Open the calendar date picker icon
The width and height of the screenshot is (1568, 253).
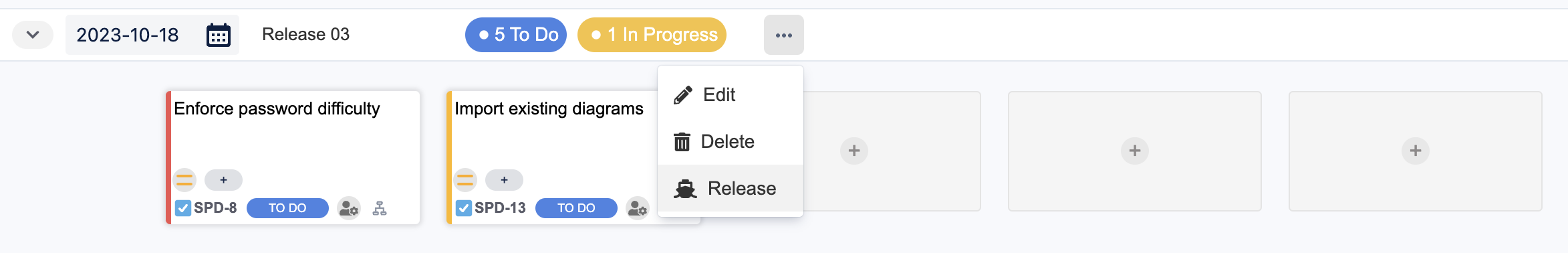219,35
